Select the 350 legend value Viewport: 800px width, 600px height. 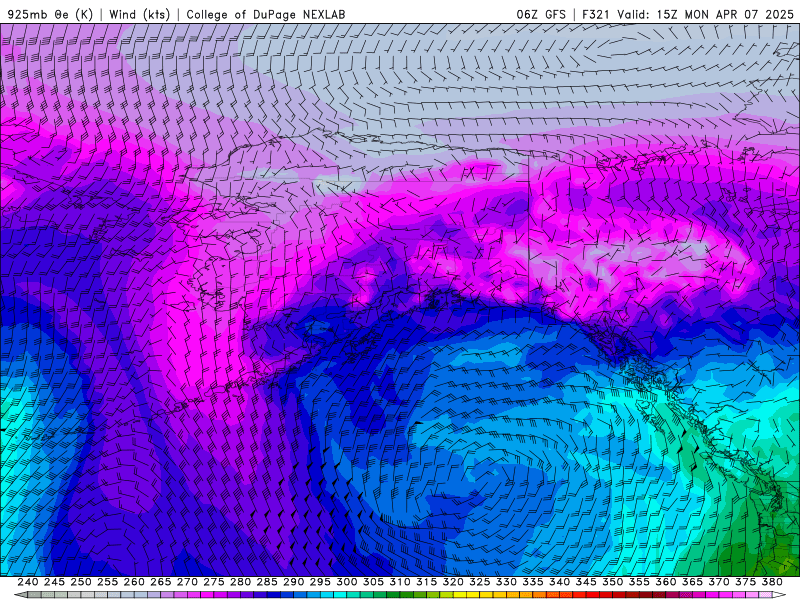pyautogui.click(x=612, y=582)
